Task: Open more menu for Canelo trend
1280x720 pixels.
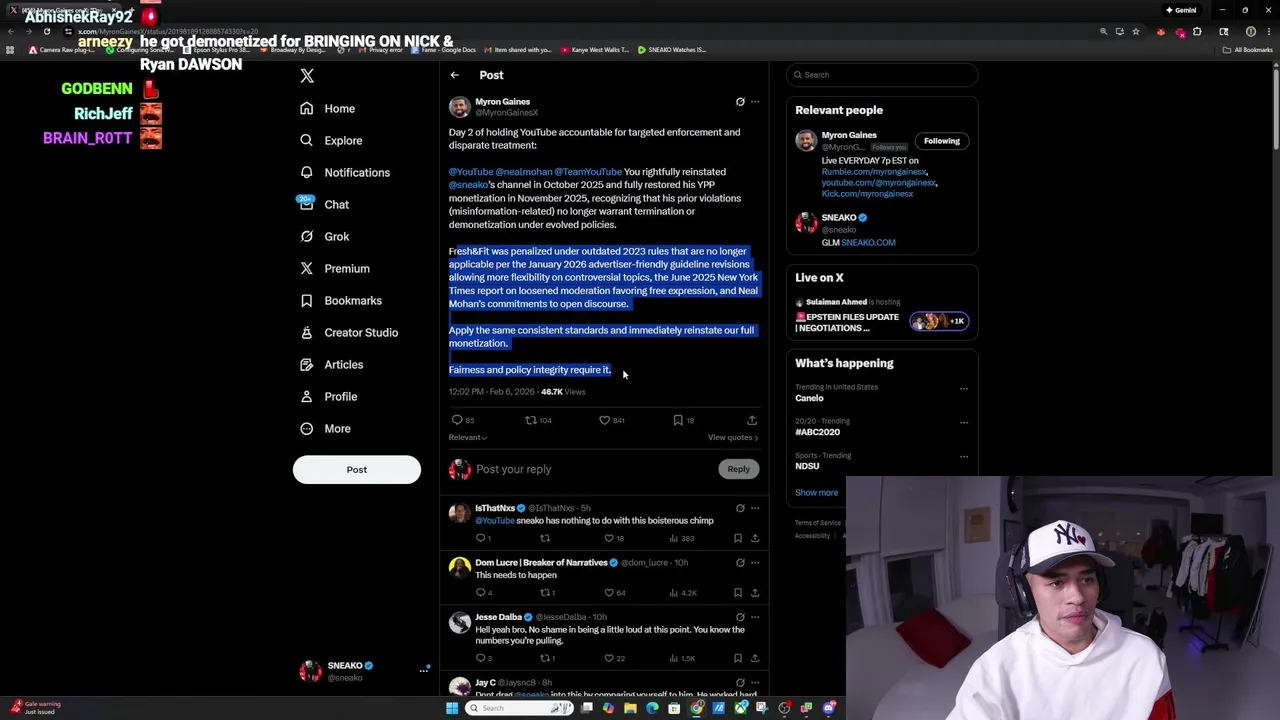Action: (x=964, y=388)
